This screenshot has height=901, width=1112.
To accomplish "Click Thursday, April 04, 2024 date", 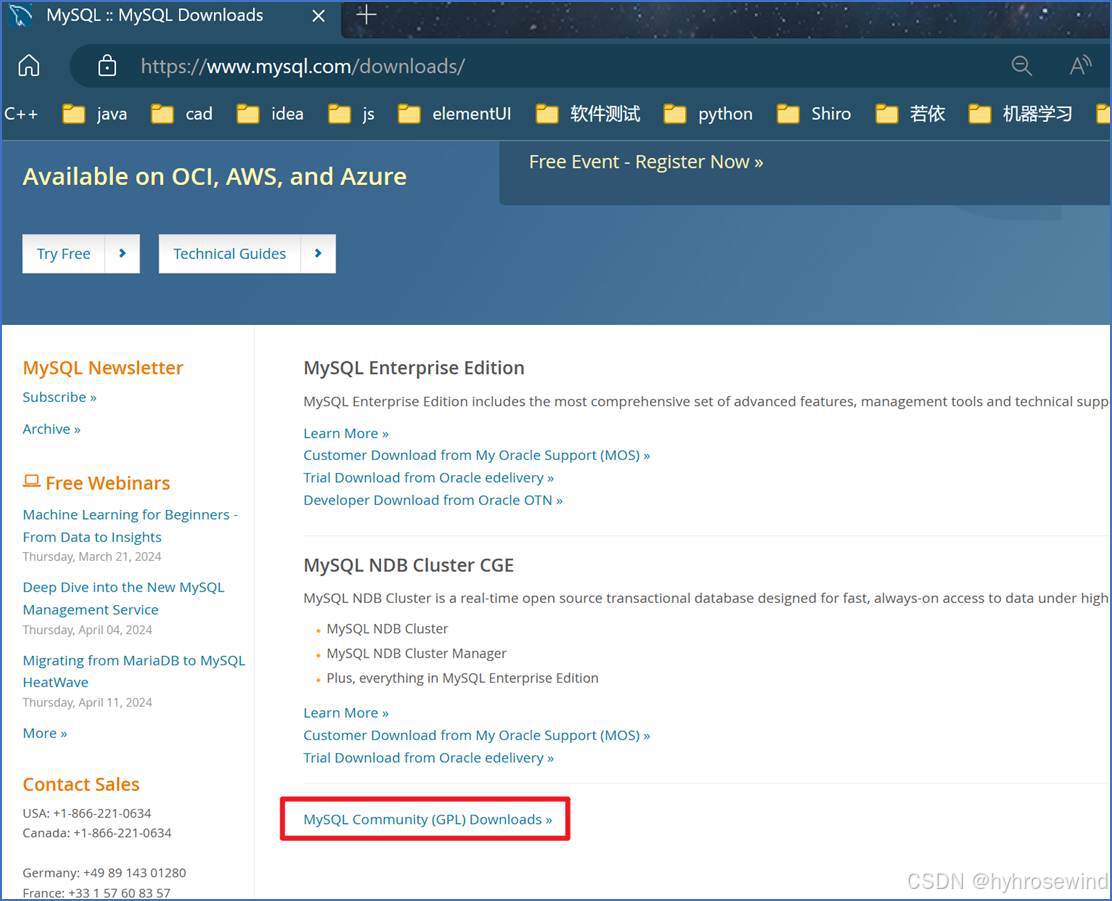I will [87, 630].
